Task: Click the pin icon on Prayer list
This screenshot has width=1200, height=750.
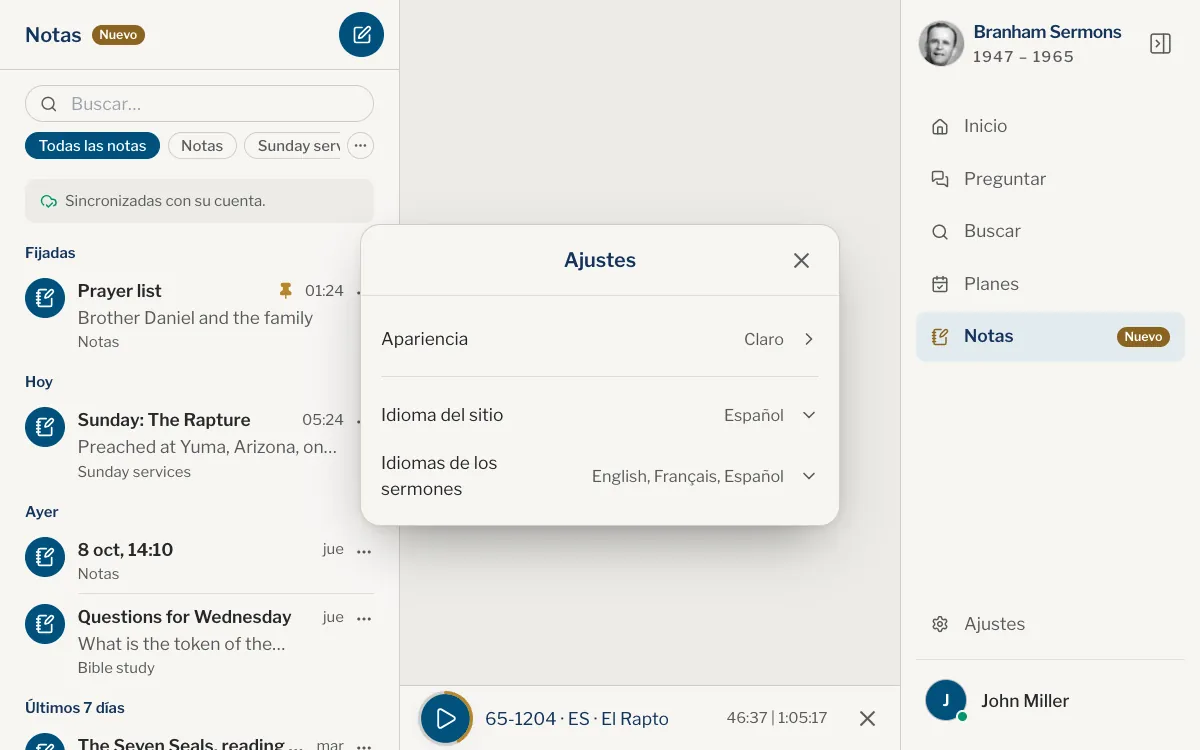Action: [x=286, y=291]
